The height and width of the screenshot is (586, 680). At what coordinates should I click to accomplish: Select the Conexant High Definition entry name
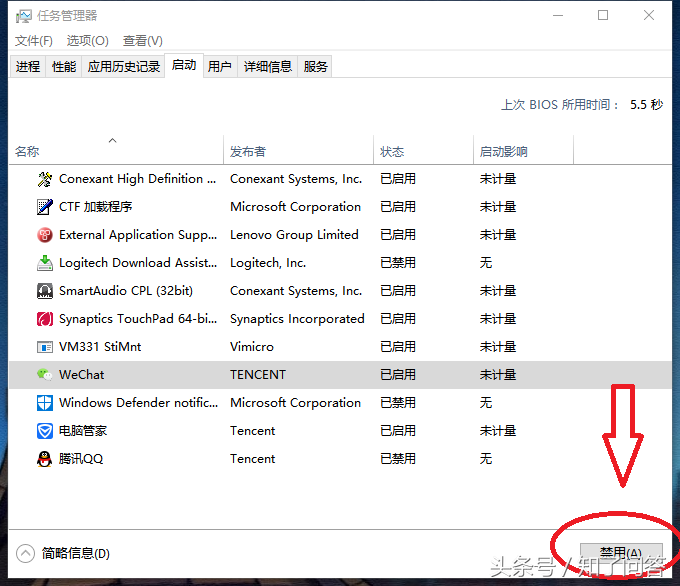coord(137,179)
